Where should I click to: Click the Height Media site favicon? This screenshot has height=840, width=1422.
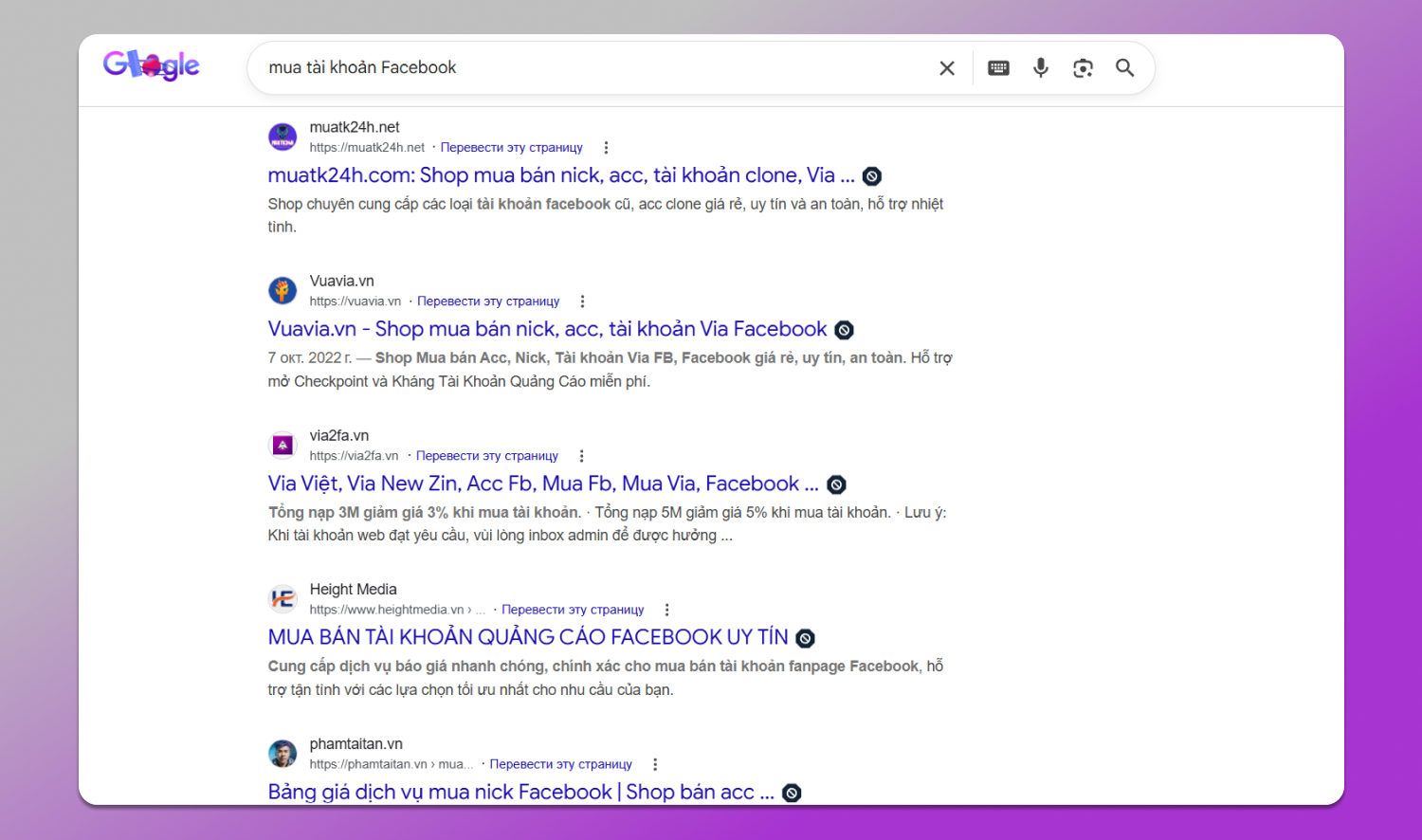pyautogui.click(x=282, y=598)
